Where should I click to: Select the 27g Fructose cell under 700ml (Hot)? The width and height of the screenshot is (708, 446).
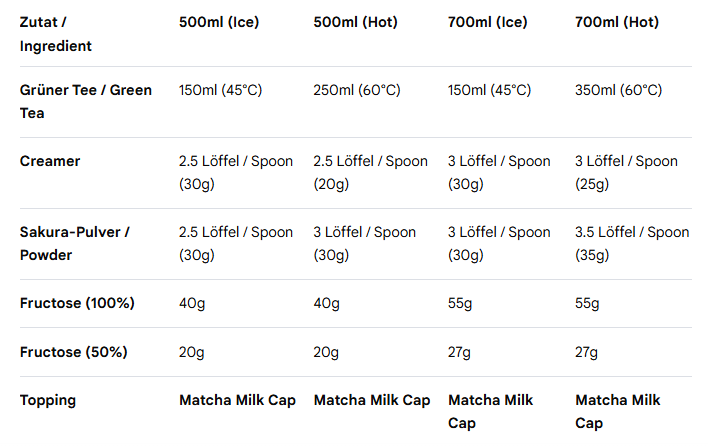click(x=587, y=352)
